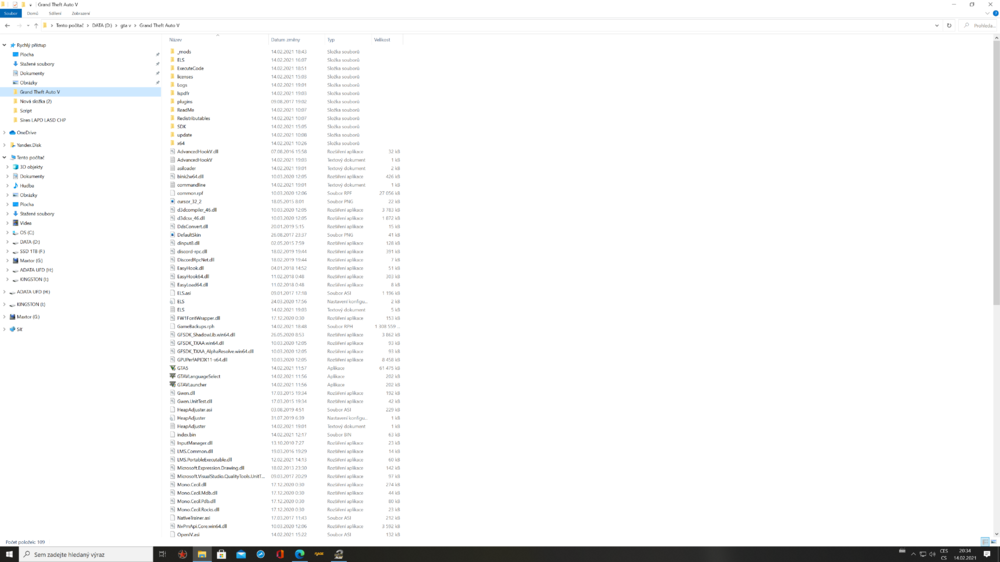1000x562 pixels.
Task: Open Mail app from taskbar
Action: pos(241,554)
